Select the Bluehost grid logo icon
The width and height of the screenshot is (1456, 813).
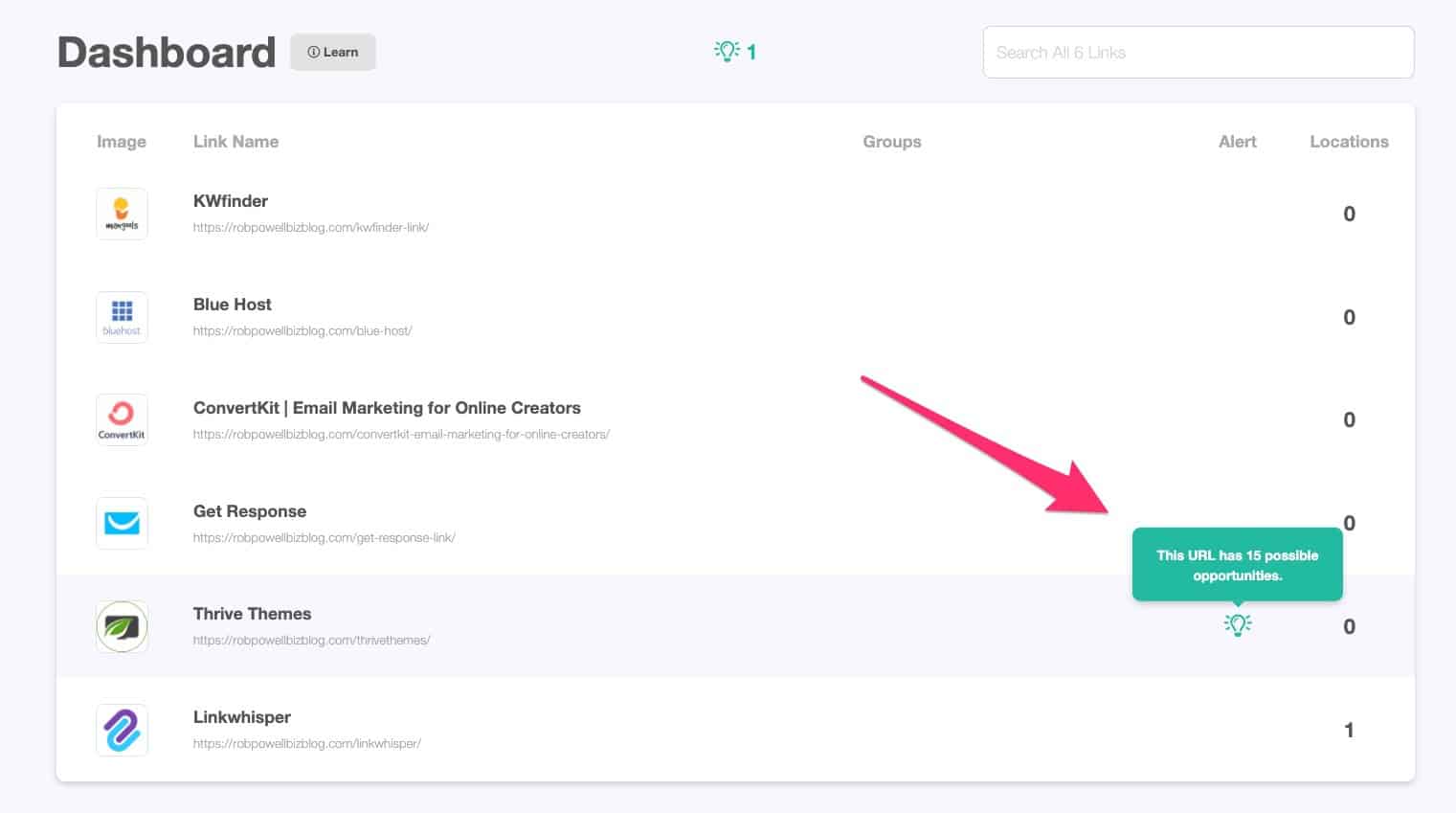(x=122, y=317)
